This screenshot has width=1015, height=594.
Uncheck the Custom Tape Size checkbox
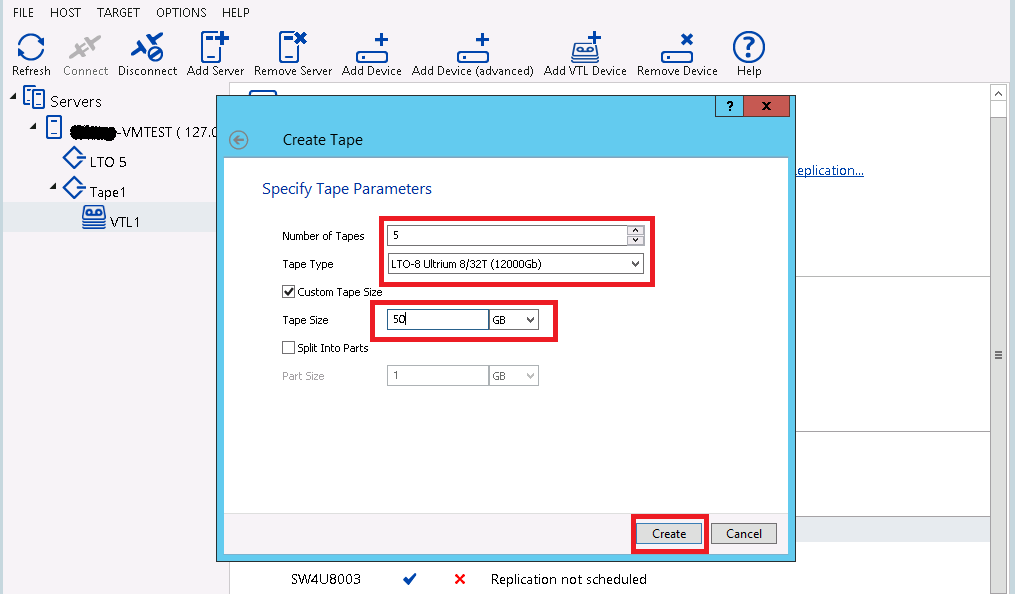click(289, 291)
